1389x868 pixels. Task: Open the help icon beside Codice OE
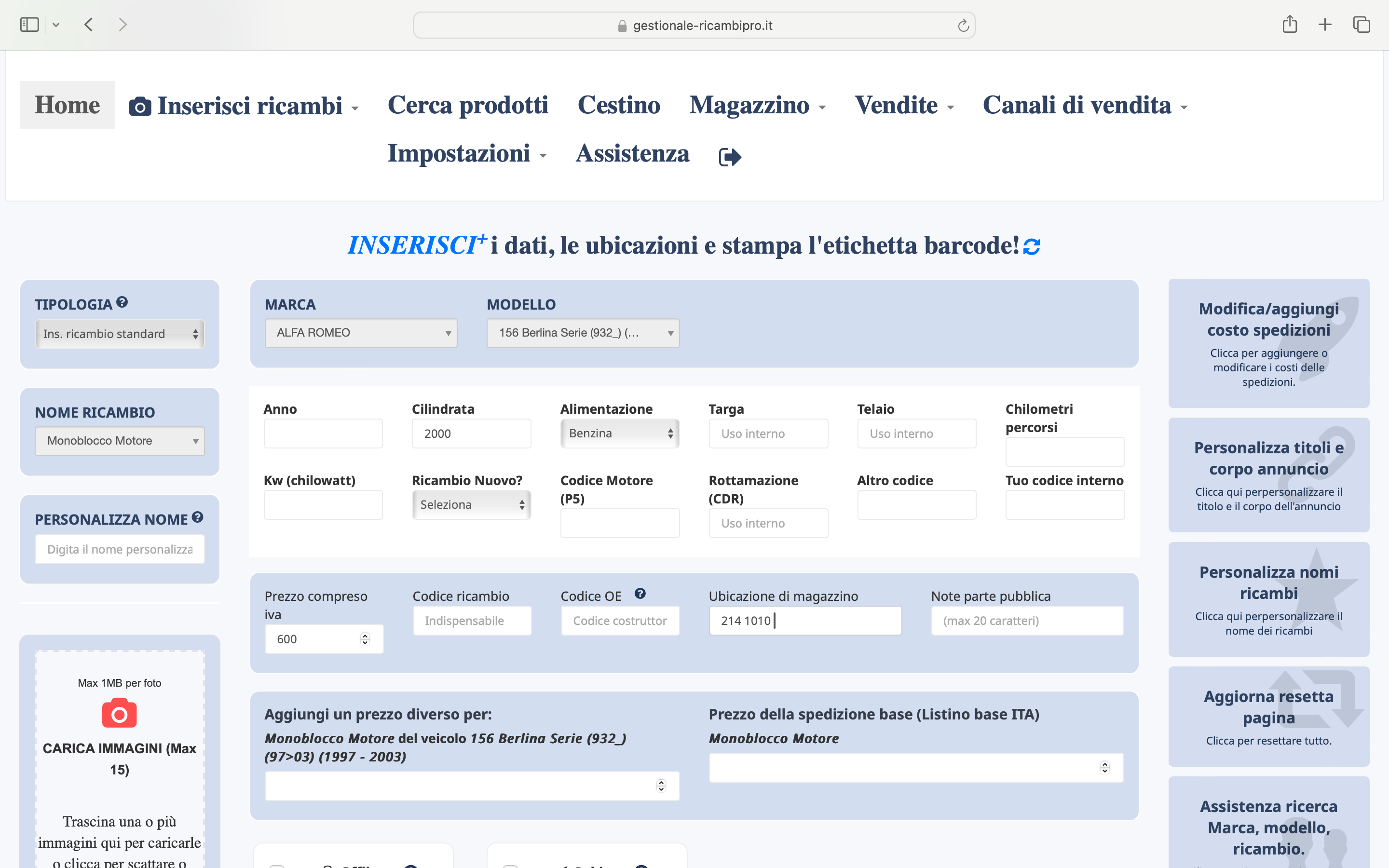click(x=640, y=594)
